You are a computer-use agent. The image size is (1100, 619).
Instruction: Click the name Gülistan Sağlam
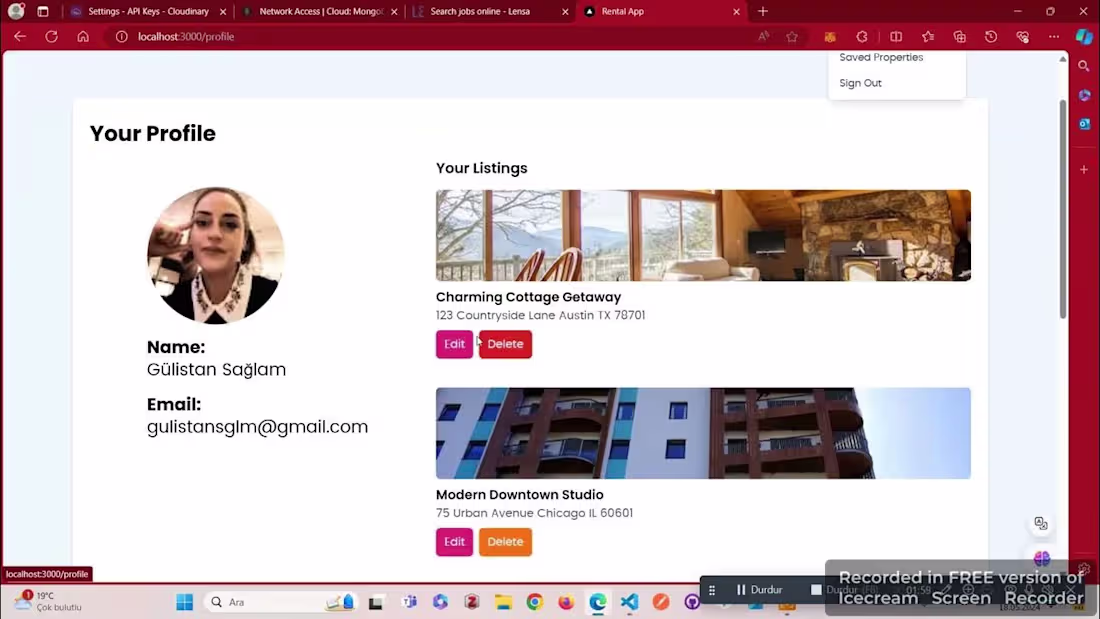pos(216,369)
